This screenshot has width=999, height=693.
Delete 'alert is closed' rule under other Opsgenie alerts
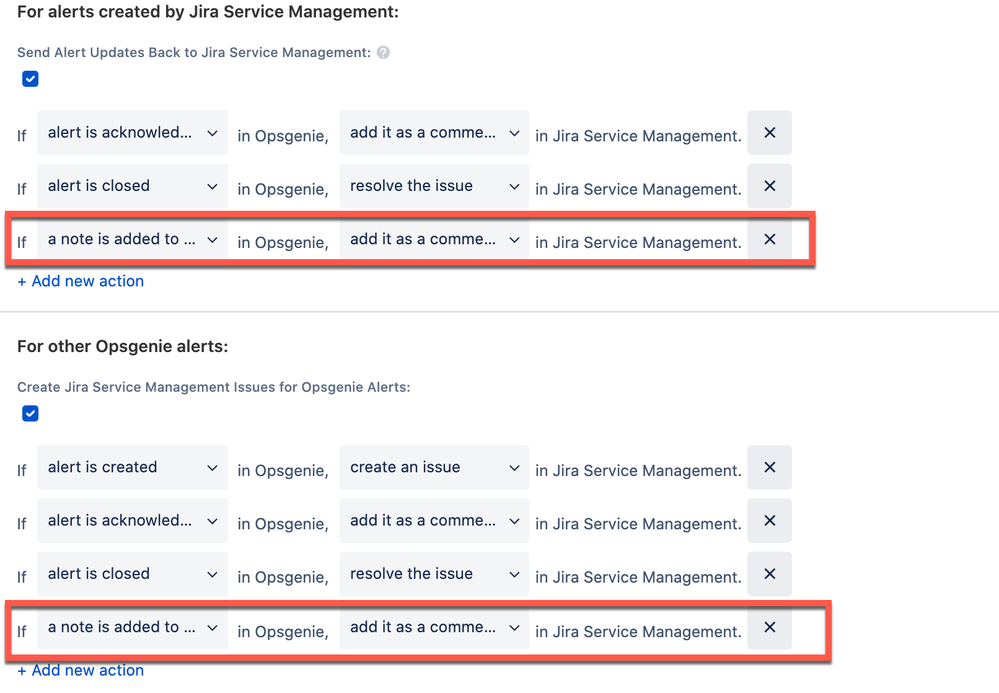coord(769,574)
